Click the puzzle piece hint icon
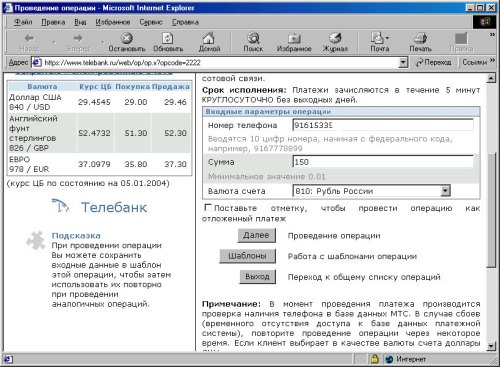This screenshot has height=367, width=500. 36,240
